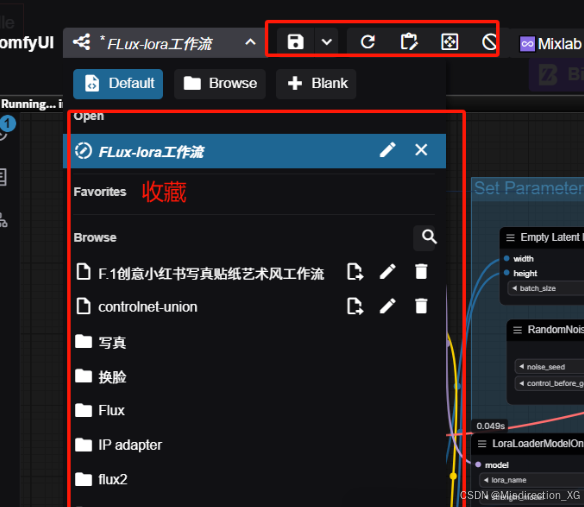Screen dimensions: 584x507
Task: Change control_before_generate with left arrow
Action: click(x=521, y=383)
